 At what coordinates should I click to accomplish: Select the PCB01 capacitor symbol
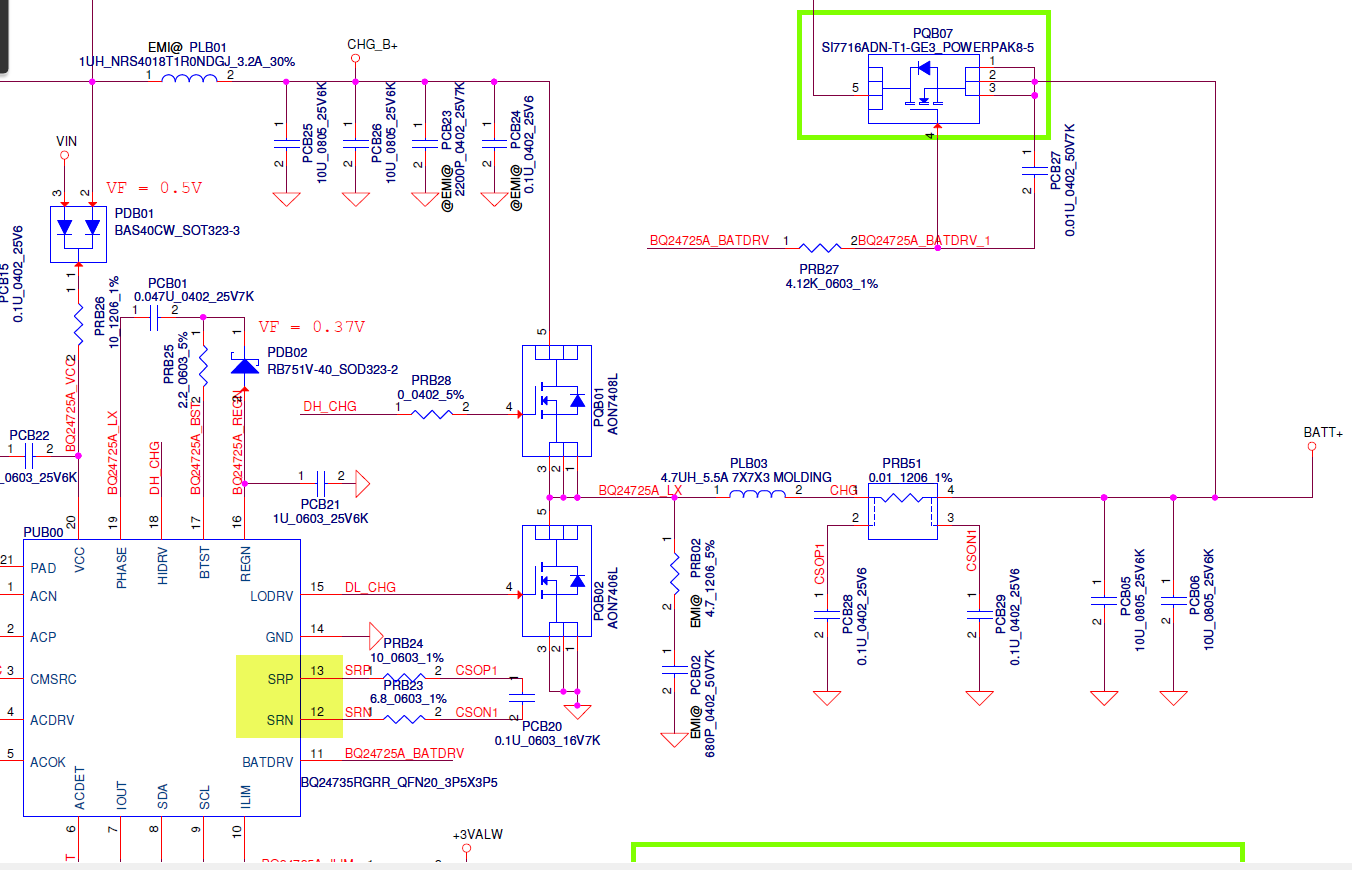pos(154,318)
